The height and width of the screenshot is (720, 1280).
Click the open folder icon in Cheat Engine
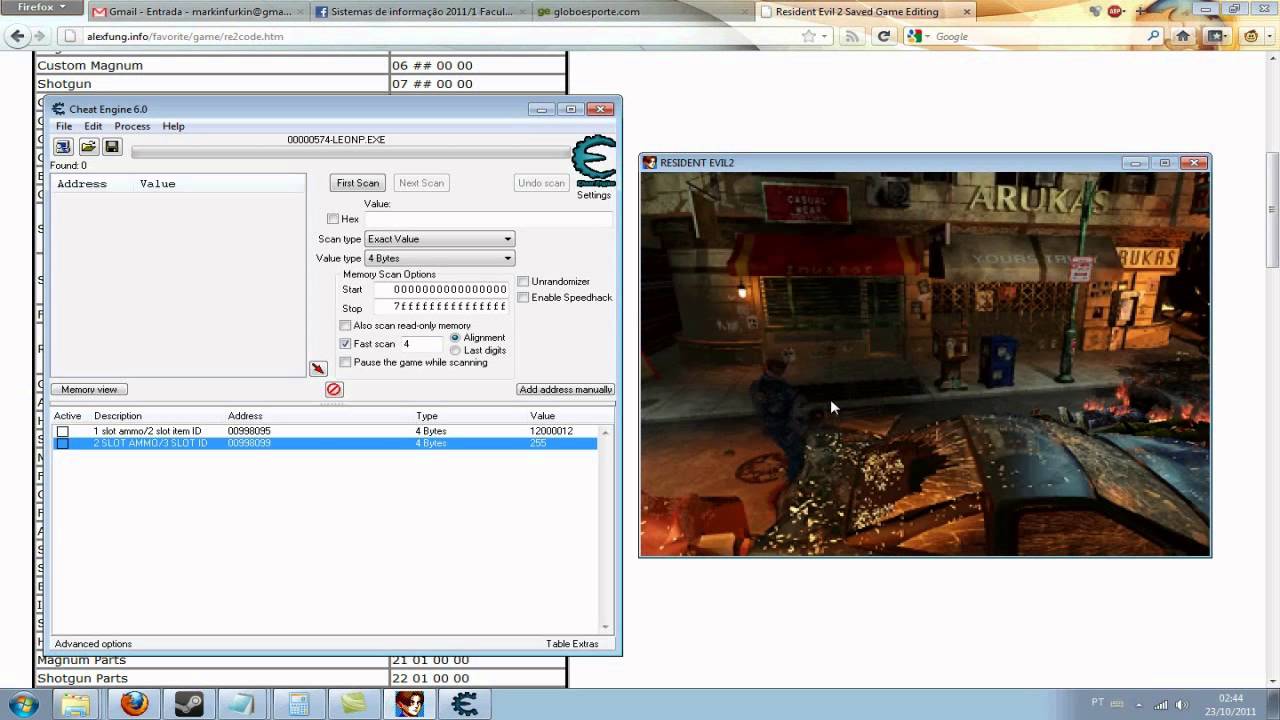pos(87,147)
